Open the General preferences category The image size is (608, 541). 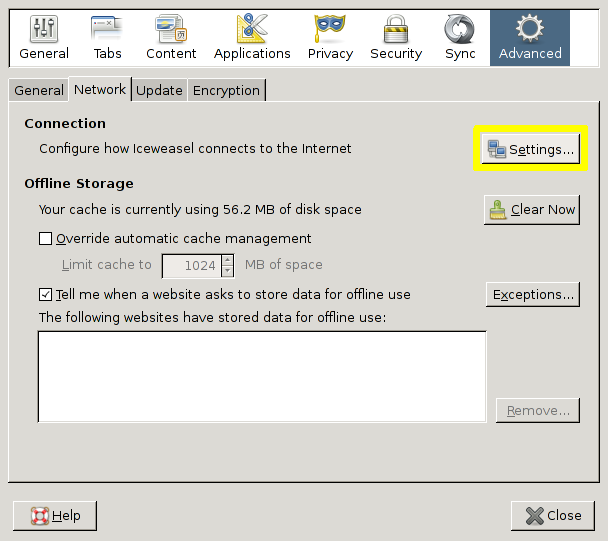tap(44, 38)
